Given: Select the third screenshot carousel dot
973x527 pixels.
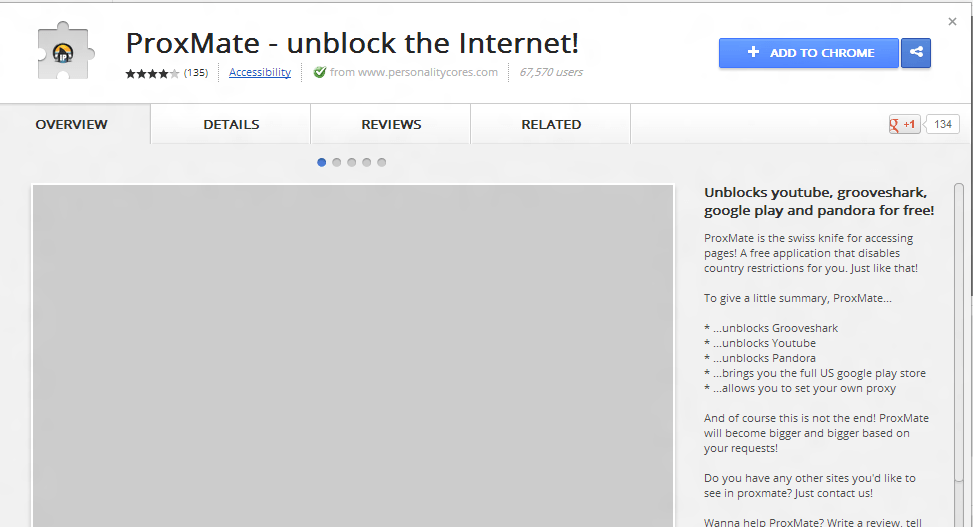Looking at the screenshot, I should click(352, 163).
